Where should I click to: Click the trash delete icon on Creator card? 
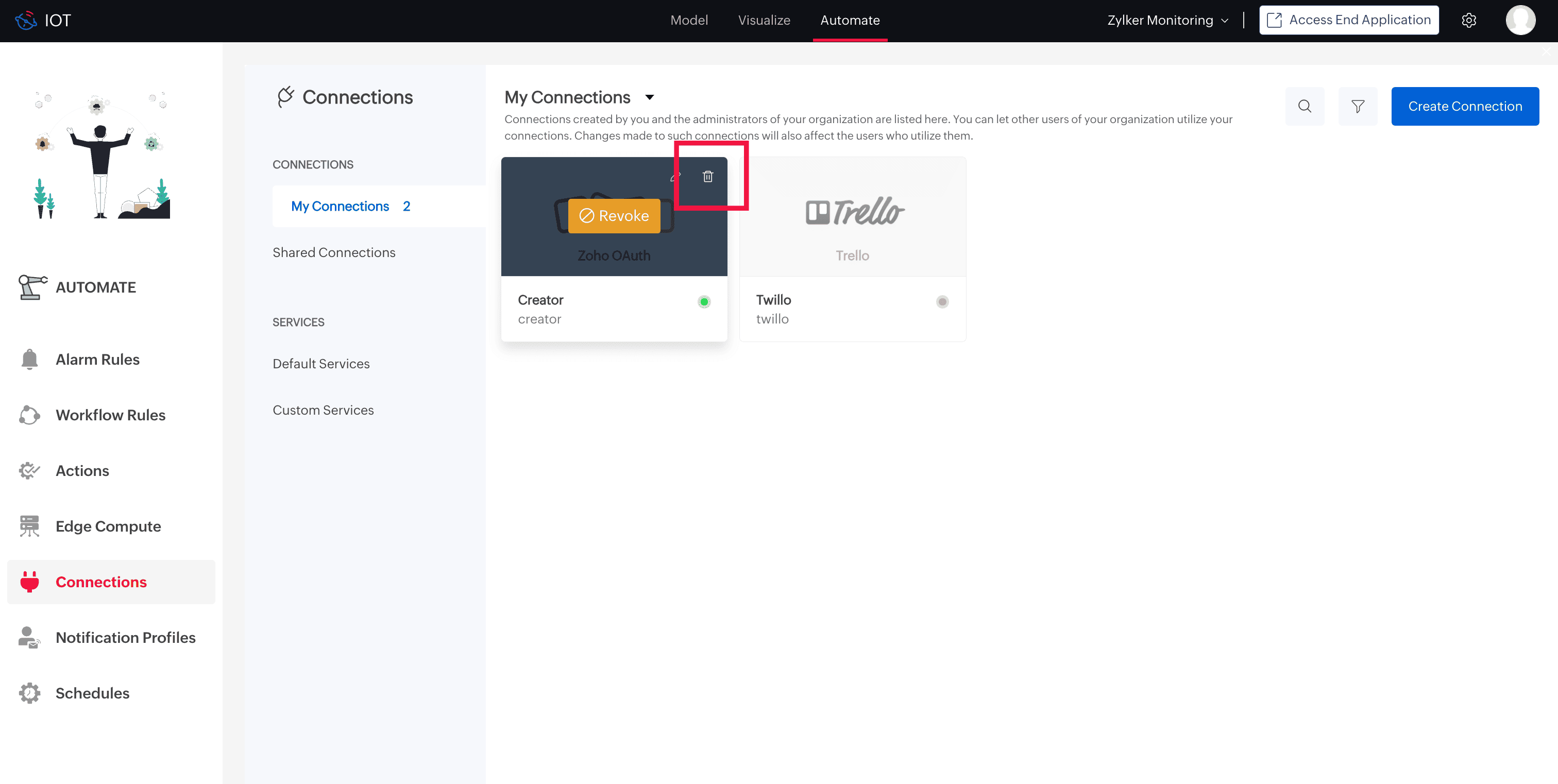tap(707, 177)
